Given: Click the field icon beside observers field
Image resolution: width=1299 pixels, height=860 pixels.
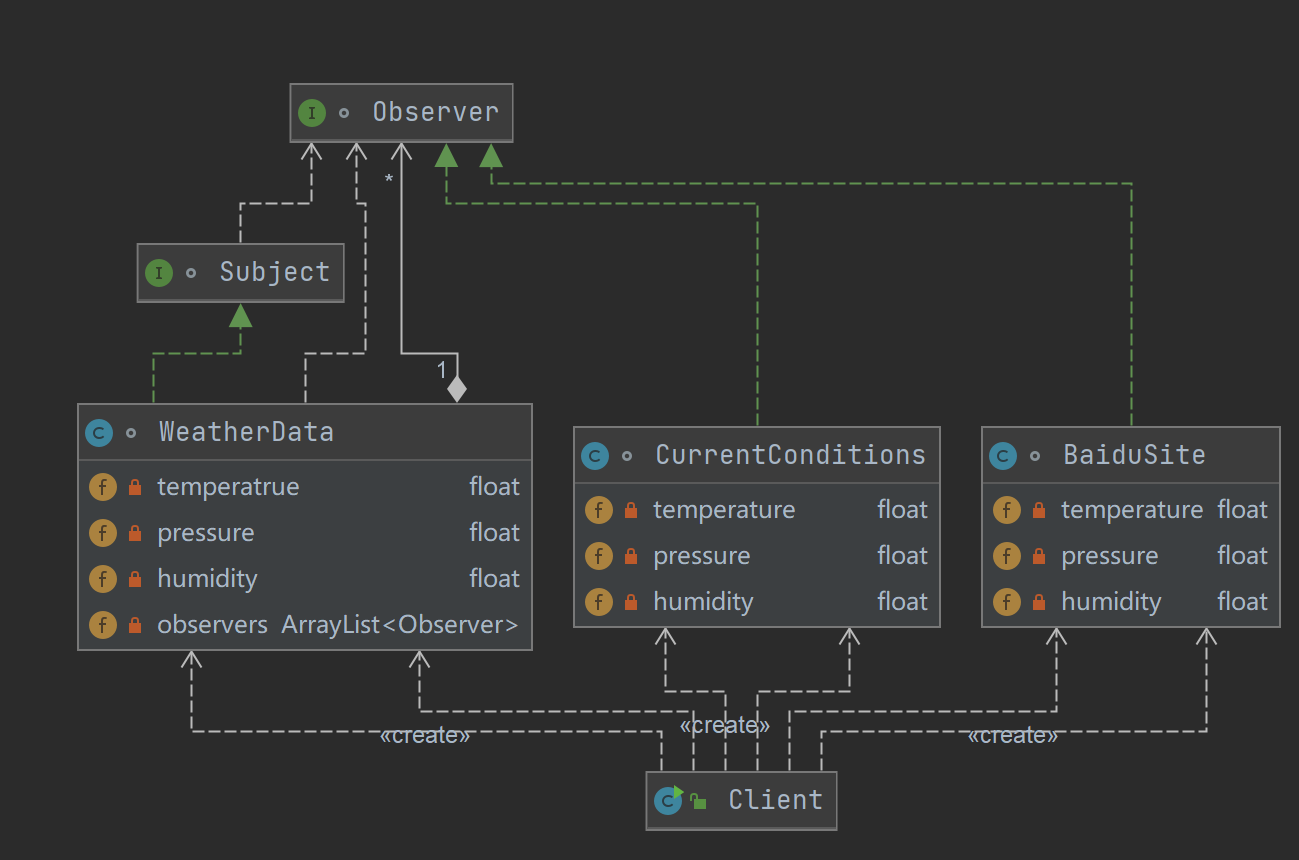Looking at the screenshot, I should pyautogui.click(x=103, y=626).
